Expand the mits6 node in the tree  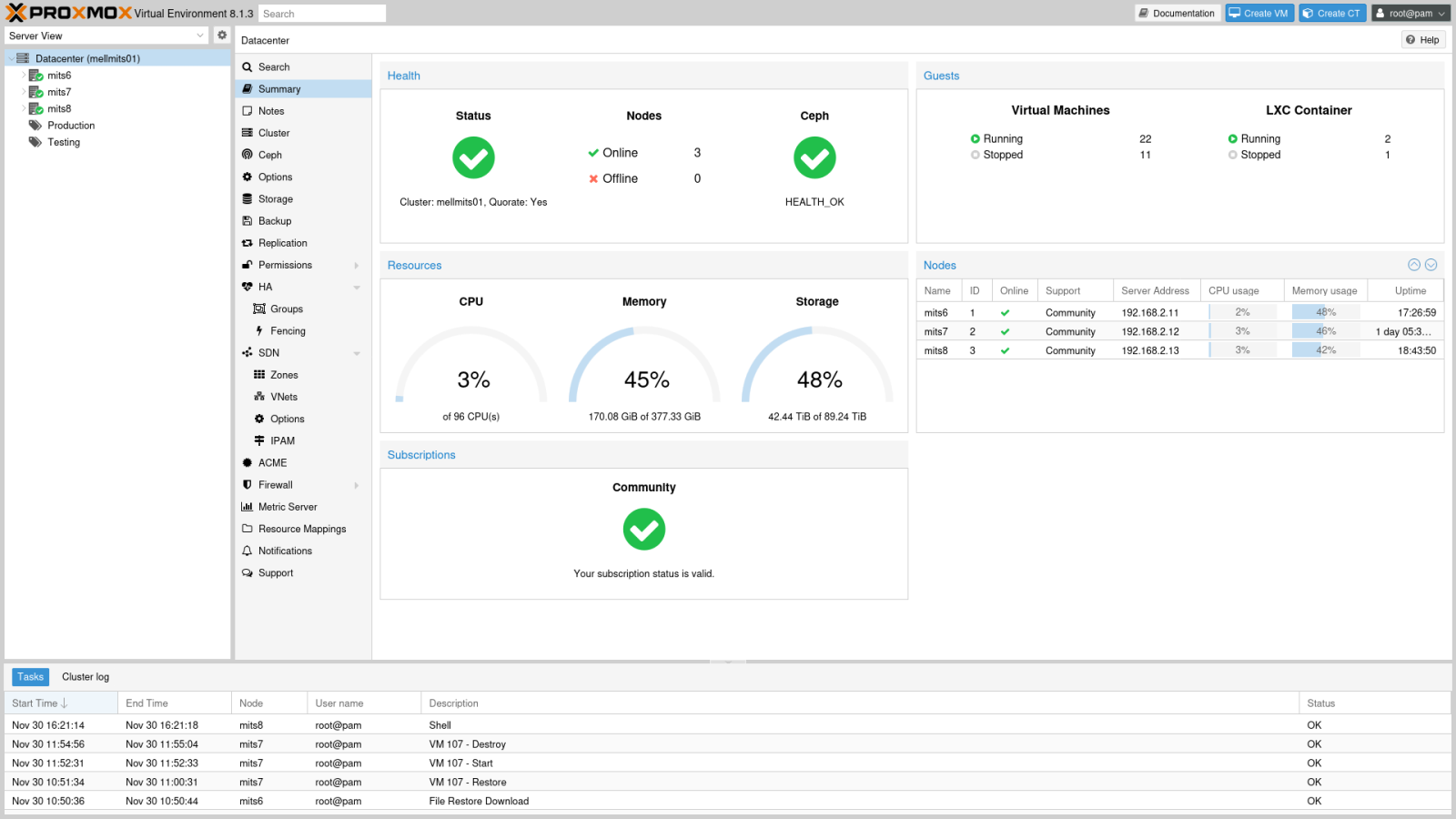(24, 75)
